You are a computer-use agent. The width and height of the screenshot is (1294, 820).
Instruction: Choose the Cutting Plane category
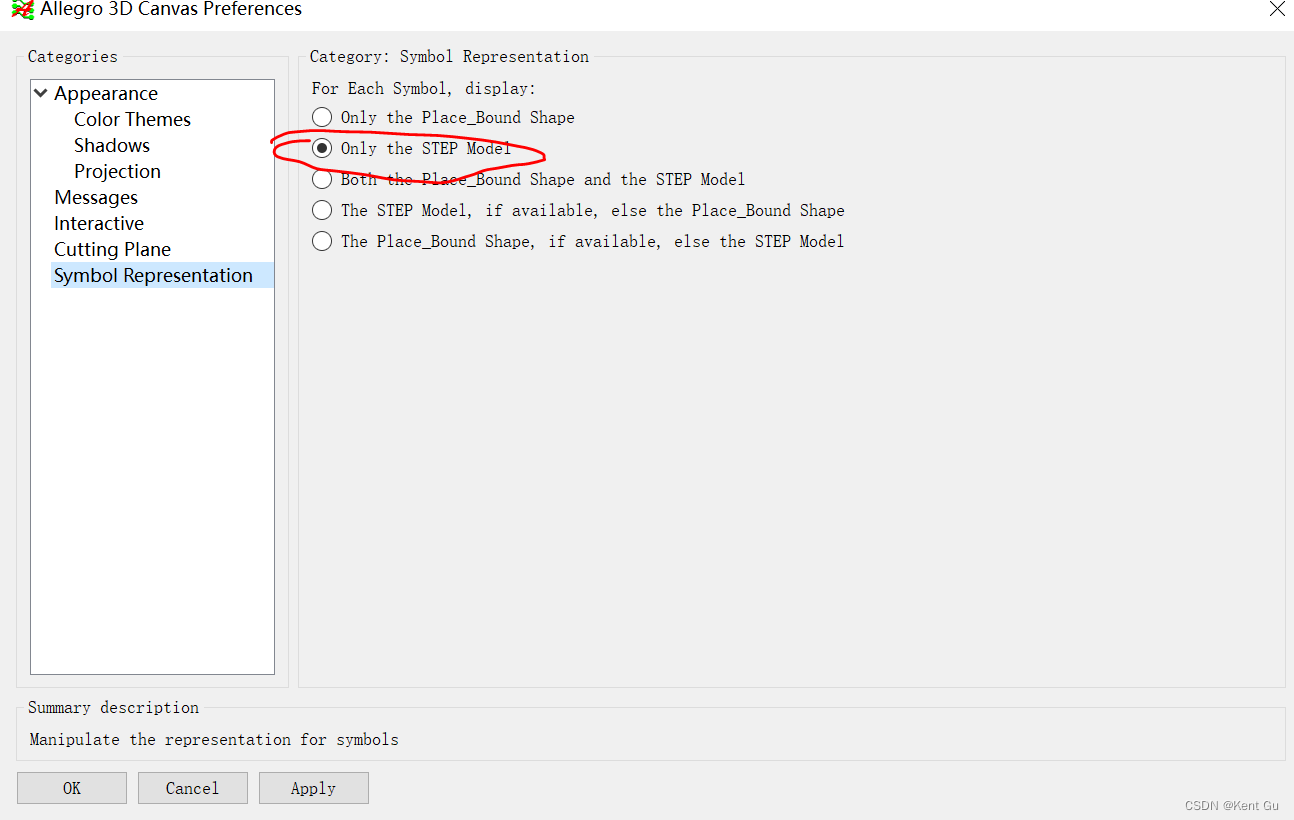112,249
